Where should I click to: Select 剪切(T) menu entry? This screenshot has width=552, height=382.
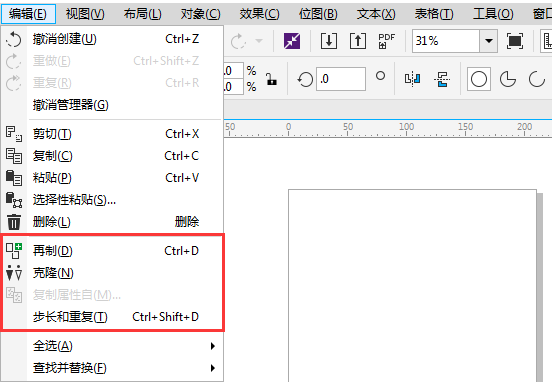click(112, 134)
